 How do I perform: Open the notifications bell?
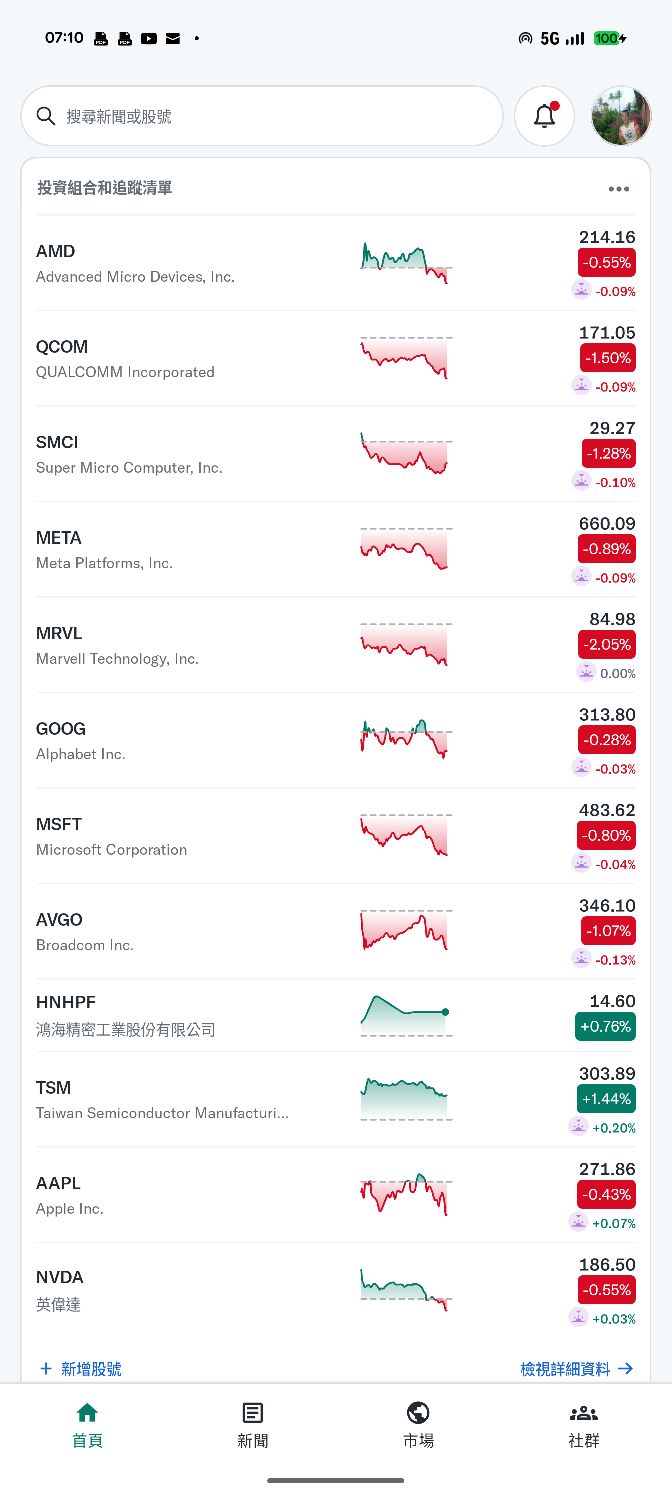coord(544,115)
